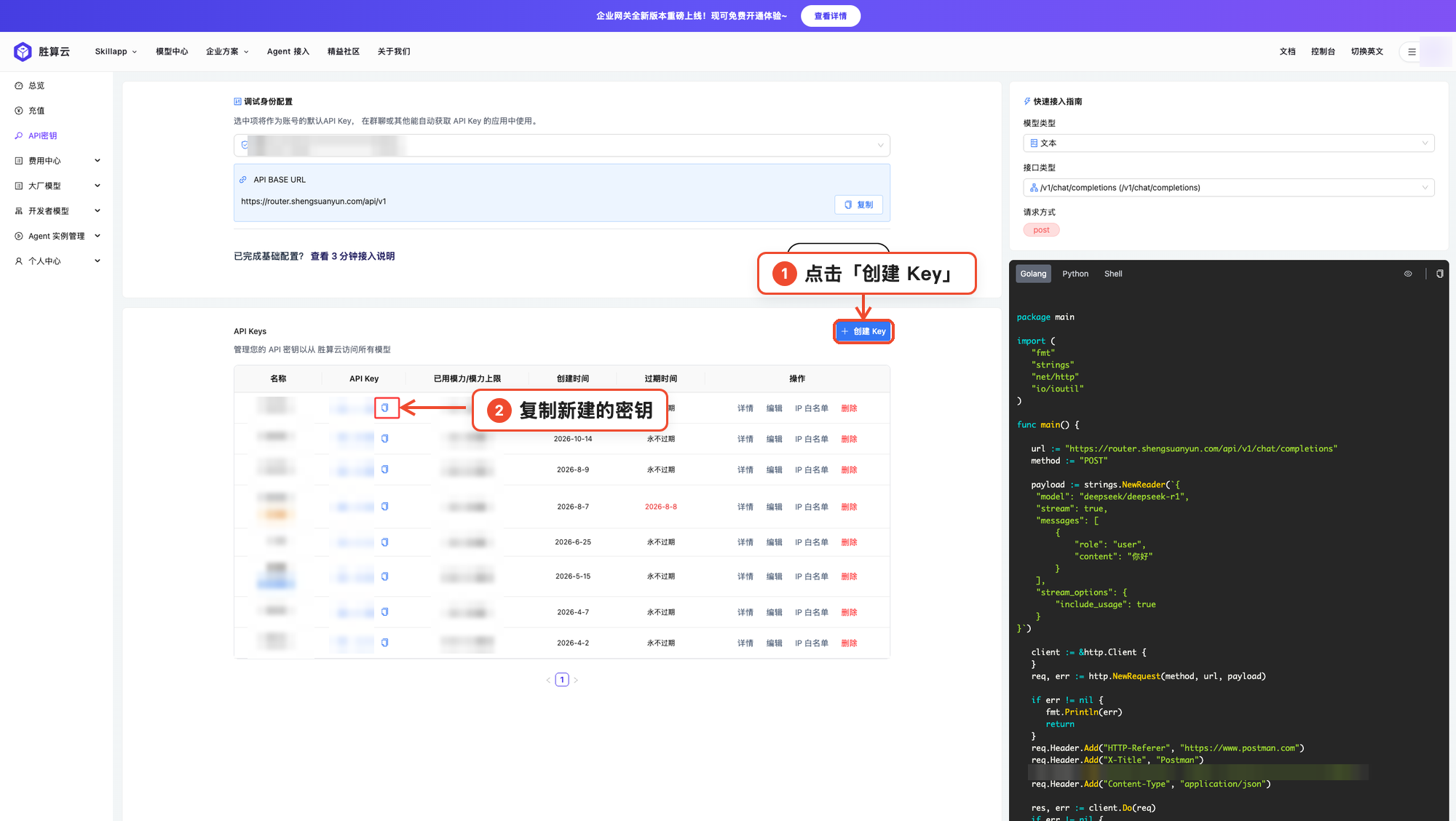Click the 胜算云 logo icon
Image resolution: width=1456 pixels, height=821 pixels.
23,52
